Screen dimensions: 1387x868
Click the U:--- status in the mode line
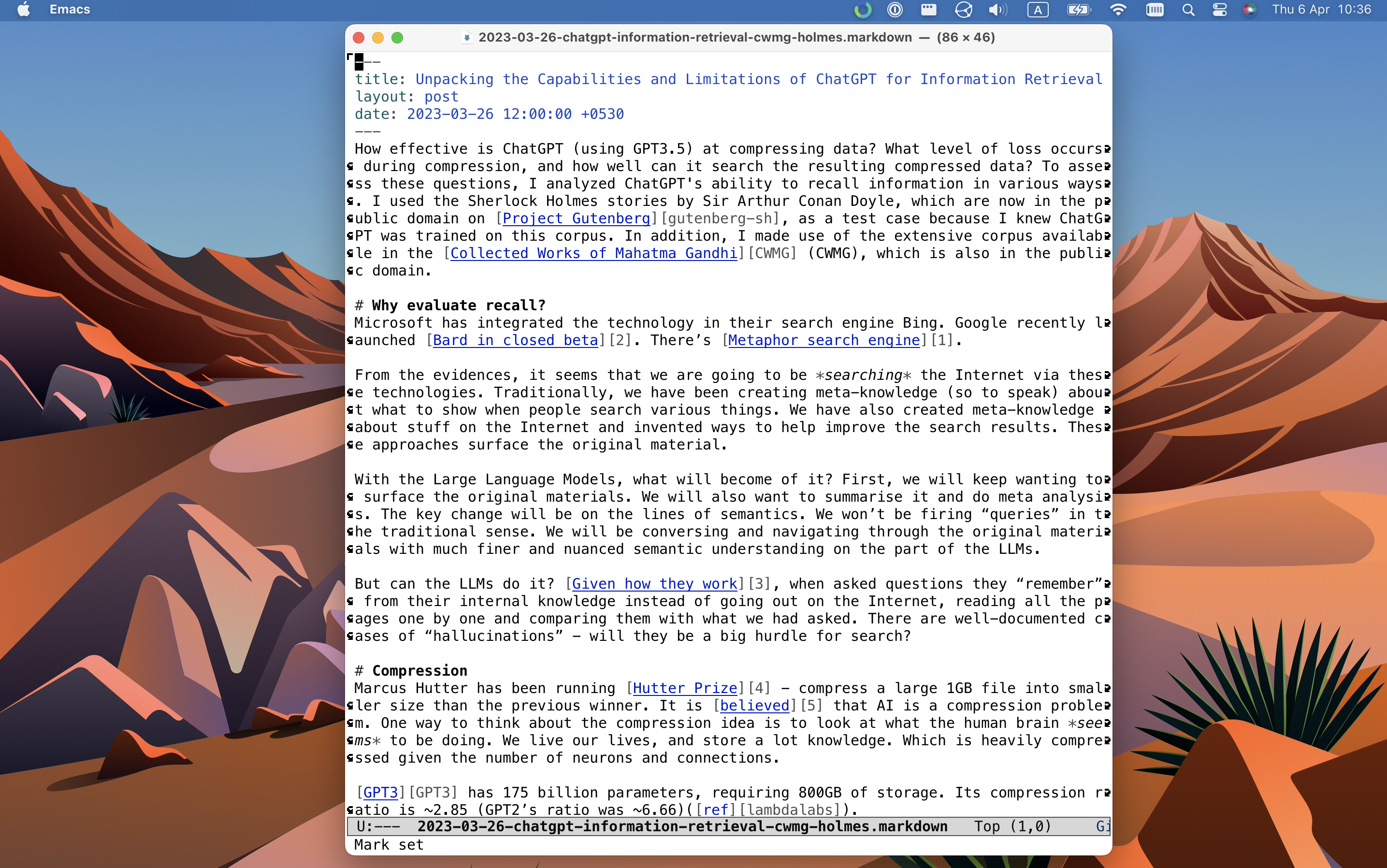(x=378, y=826)
